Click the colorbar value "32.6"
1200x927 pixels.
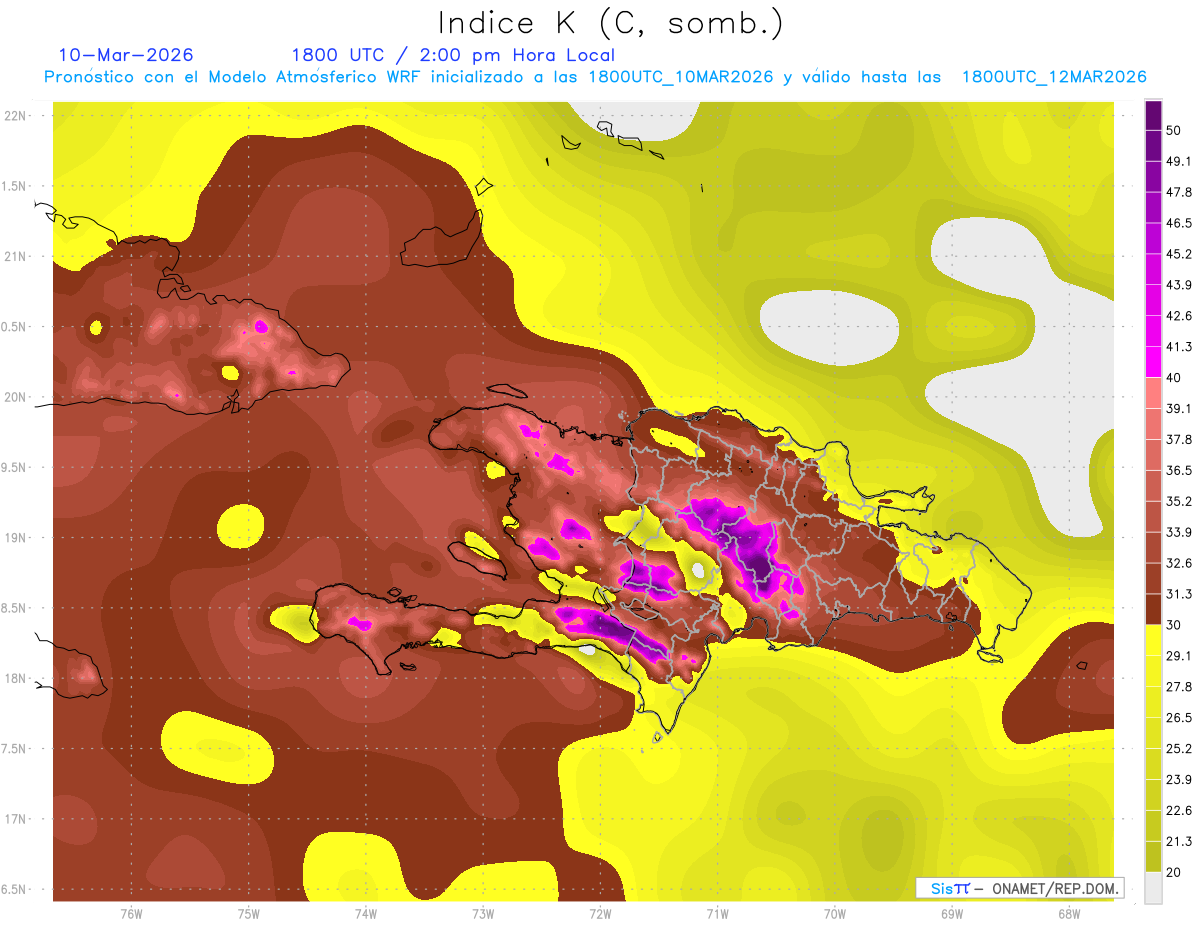[x=1178, y=563]
